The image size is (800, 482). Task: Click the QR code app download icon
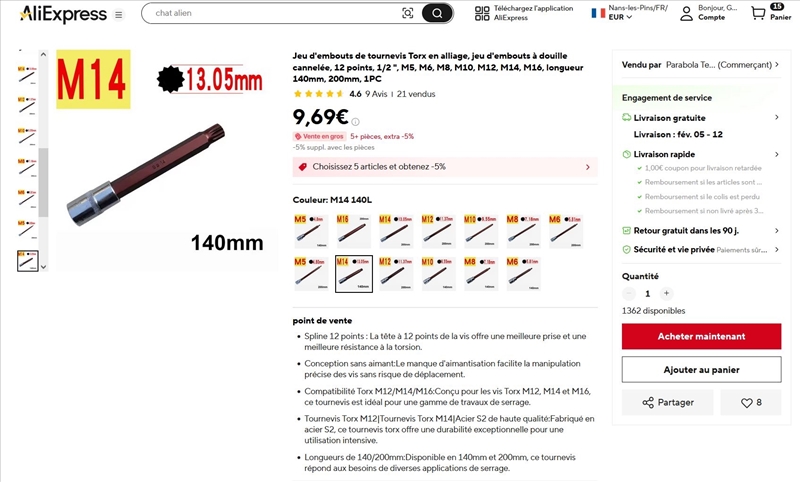482,13
